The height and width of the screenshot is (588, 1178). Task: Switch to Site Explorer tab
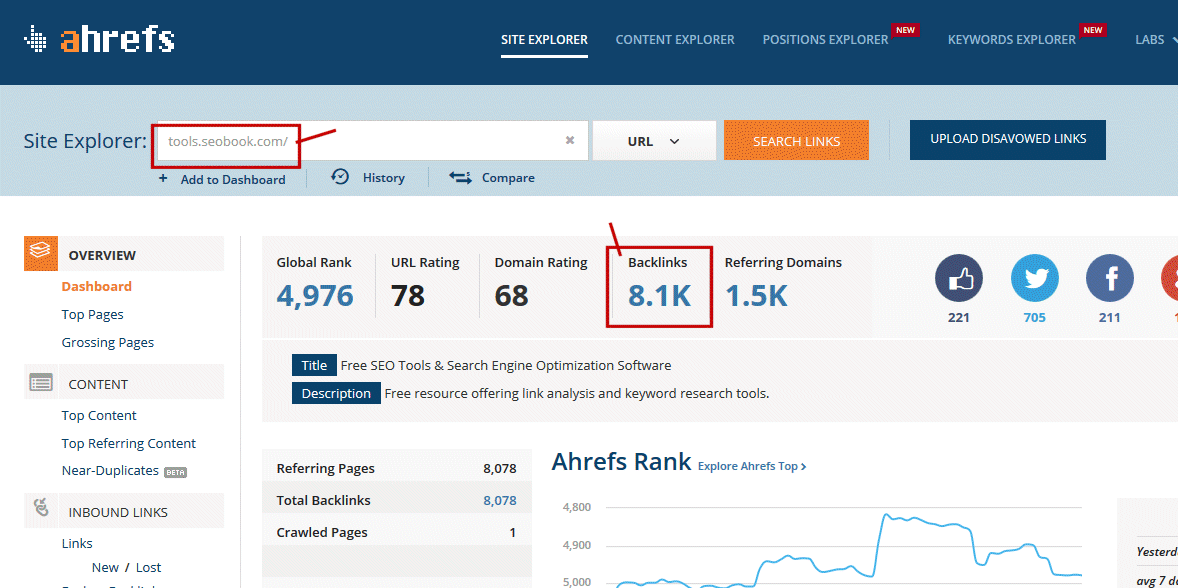545,40
